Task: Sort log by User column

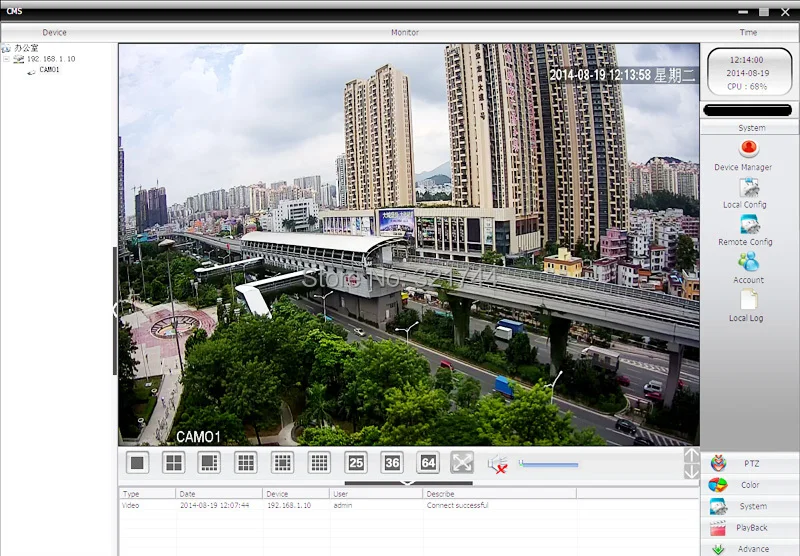Action: pyautogui.click(x=377, y=494)
